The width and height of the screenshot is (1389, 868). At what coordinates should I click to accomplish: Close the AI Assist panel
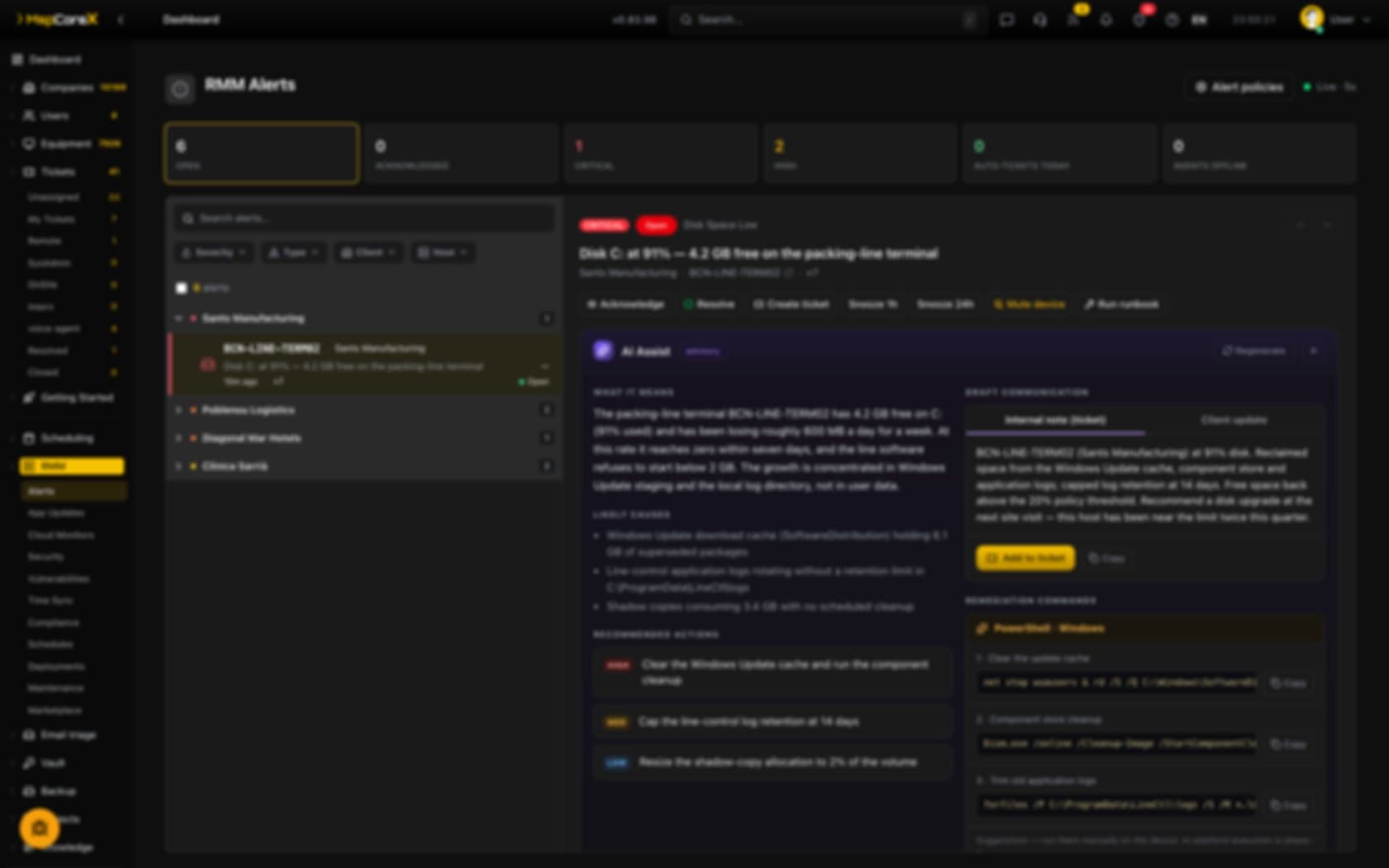1314,351
